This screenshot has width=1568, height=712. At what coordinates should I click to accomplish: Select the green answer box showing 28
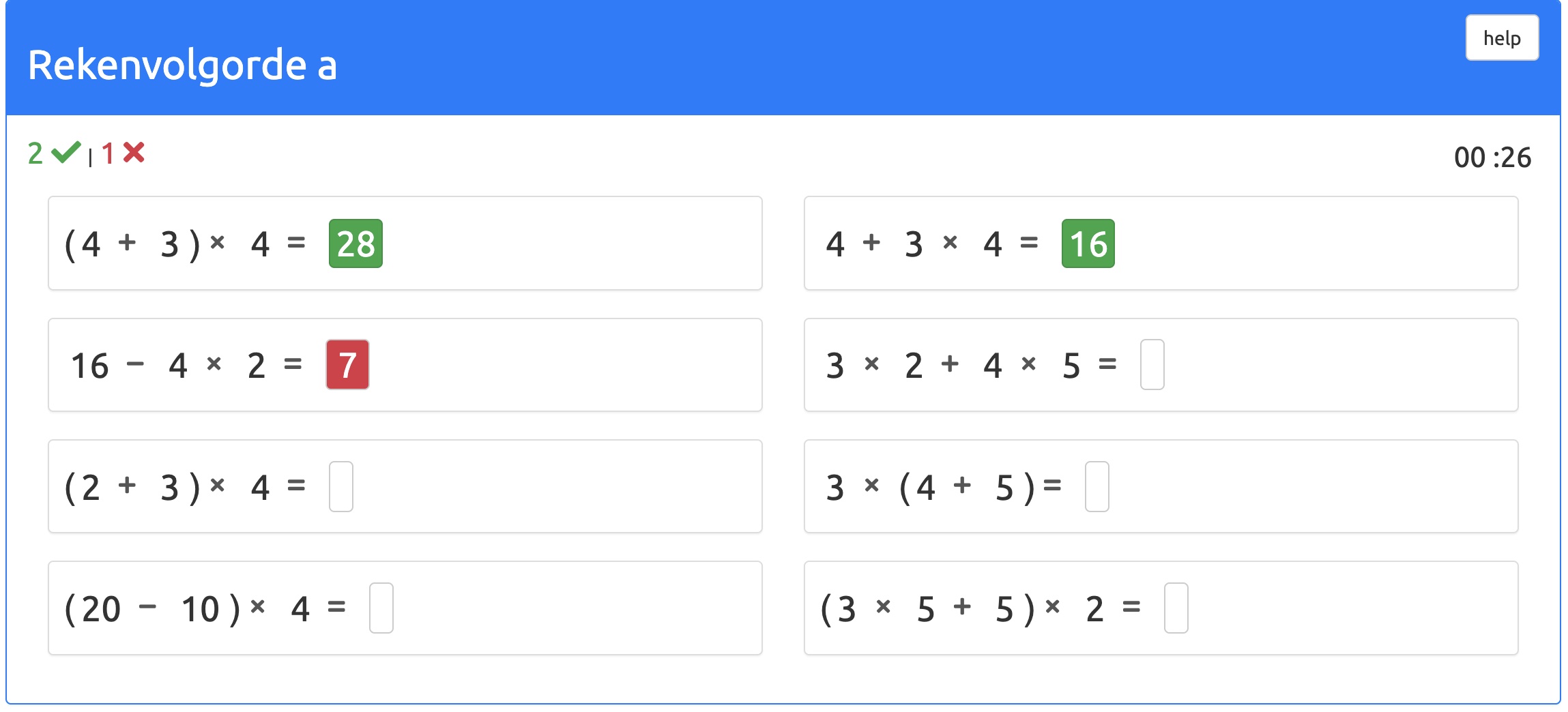coord(355,243)
